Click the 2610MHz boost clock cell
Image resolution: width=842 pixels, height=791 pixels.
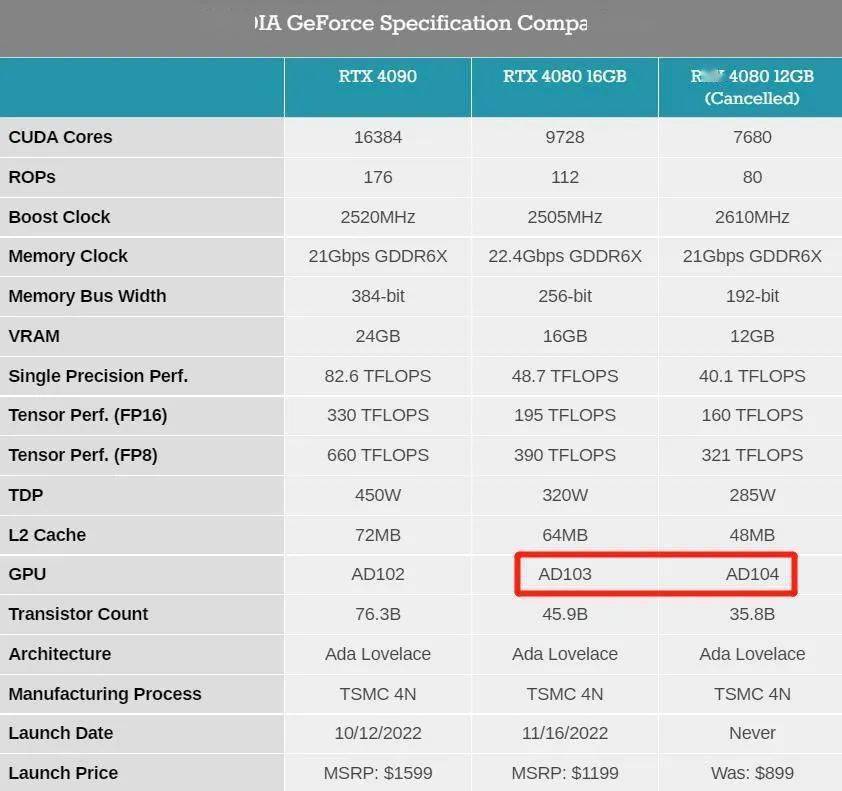[751, 217]
